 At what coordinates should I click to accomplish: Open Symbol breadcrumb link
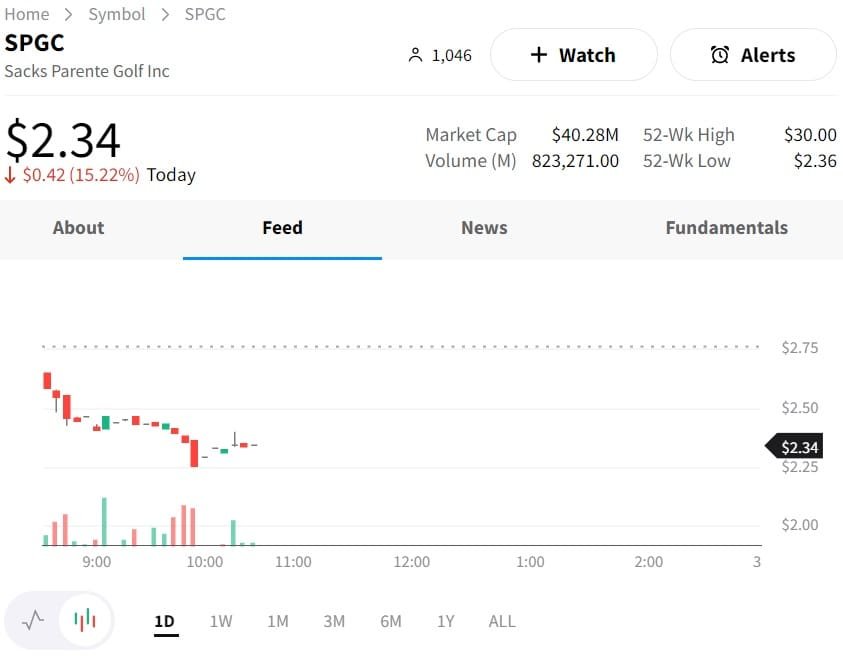[117, 14]
